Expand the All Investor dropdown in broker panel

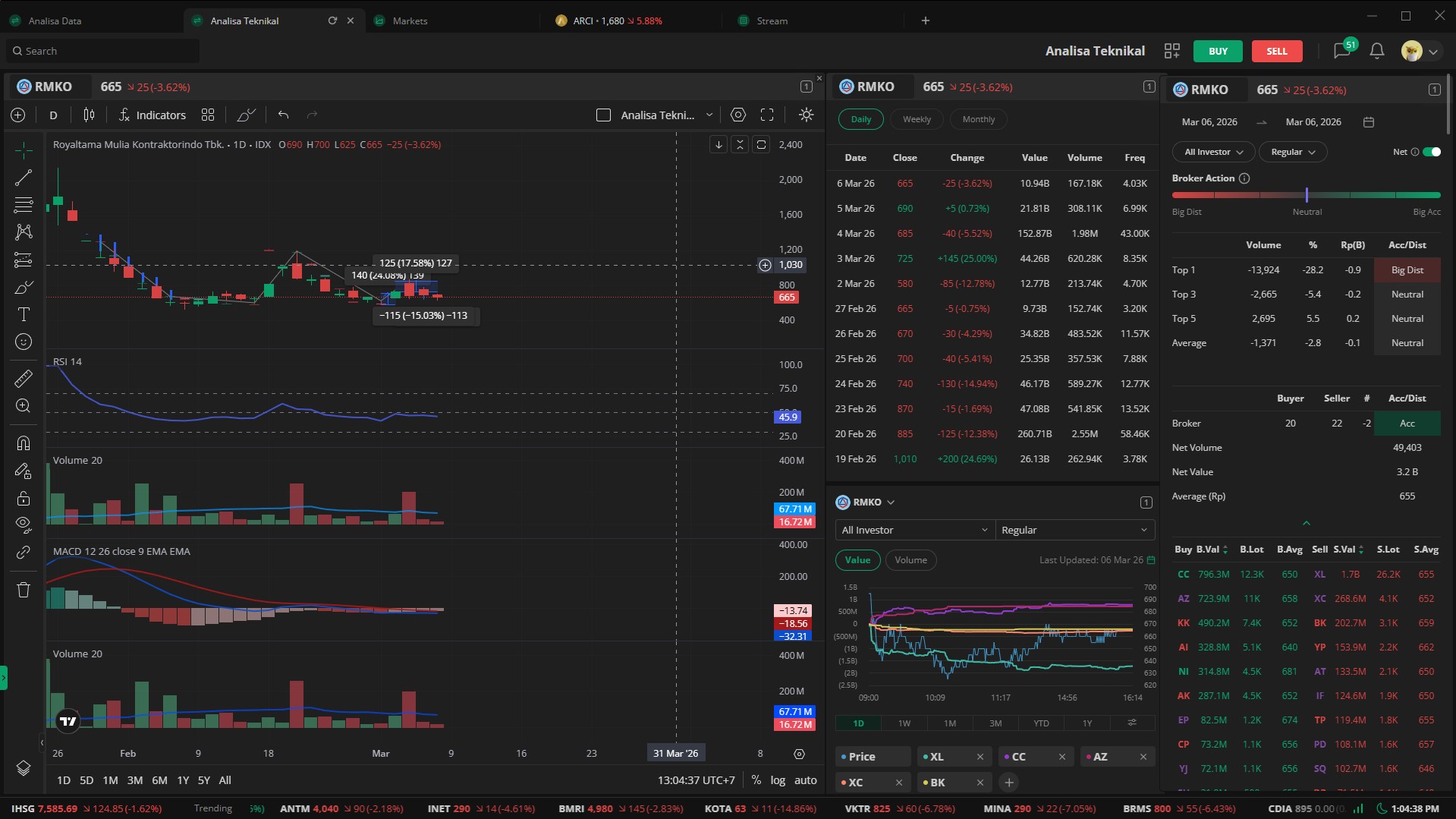[1213, 152]
